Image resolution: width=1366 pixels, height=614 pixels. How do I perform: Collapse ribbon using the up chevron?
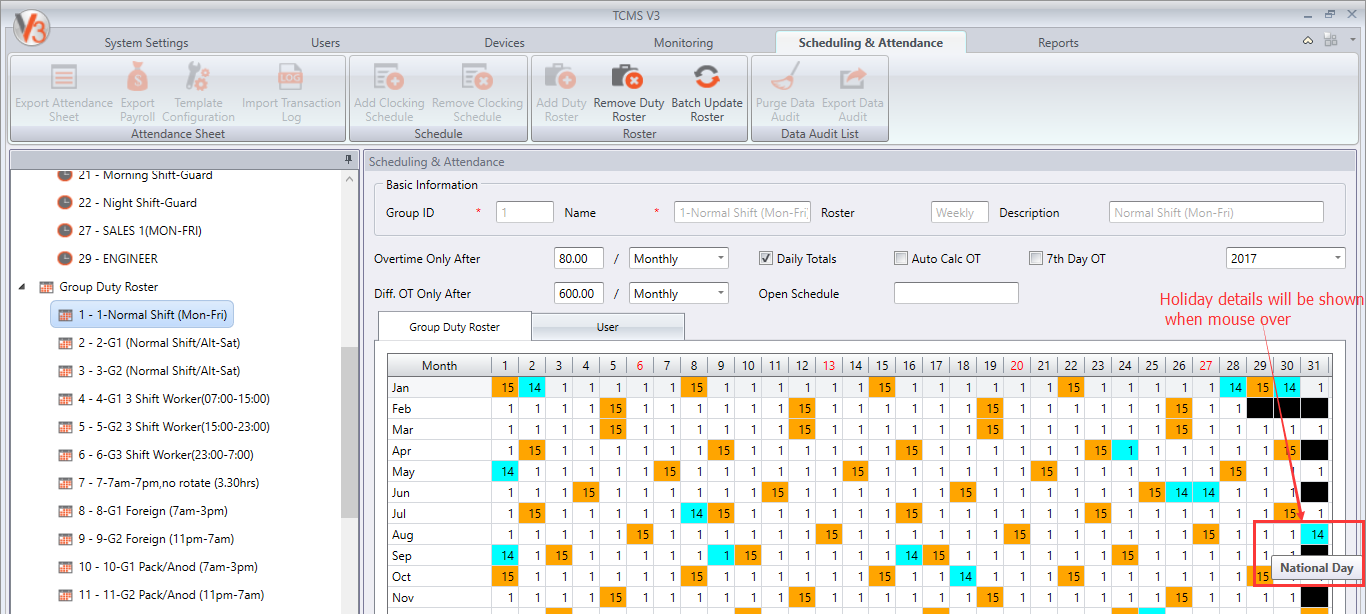pos(1308,41)
